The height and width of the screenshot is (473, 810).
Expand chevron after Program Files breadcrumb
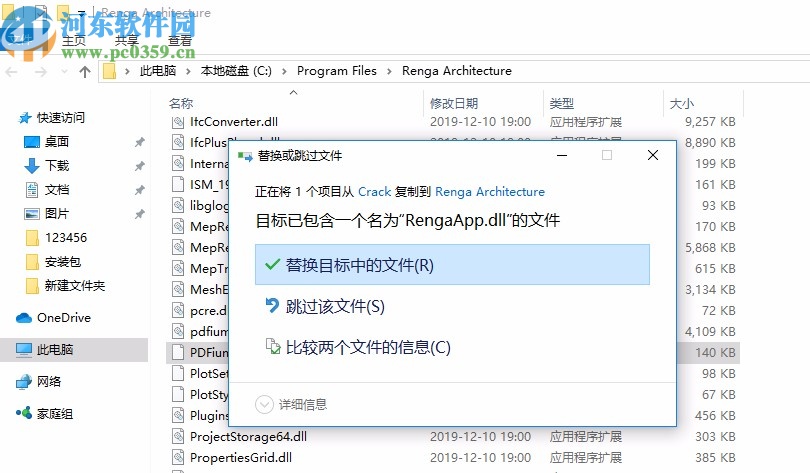point(389,71)
